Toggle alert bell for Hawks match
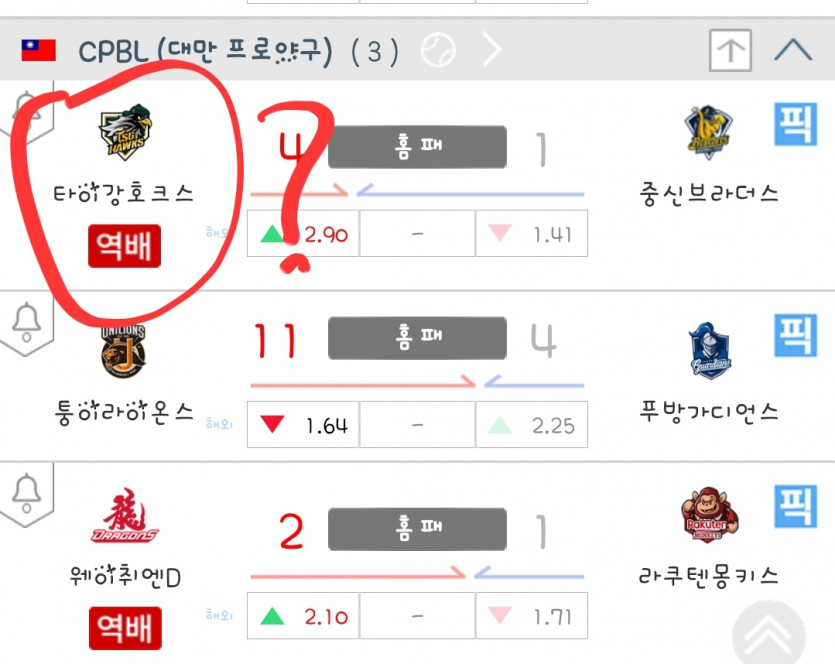 click(27, 111)
